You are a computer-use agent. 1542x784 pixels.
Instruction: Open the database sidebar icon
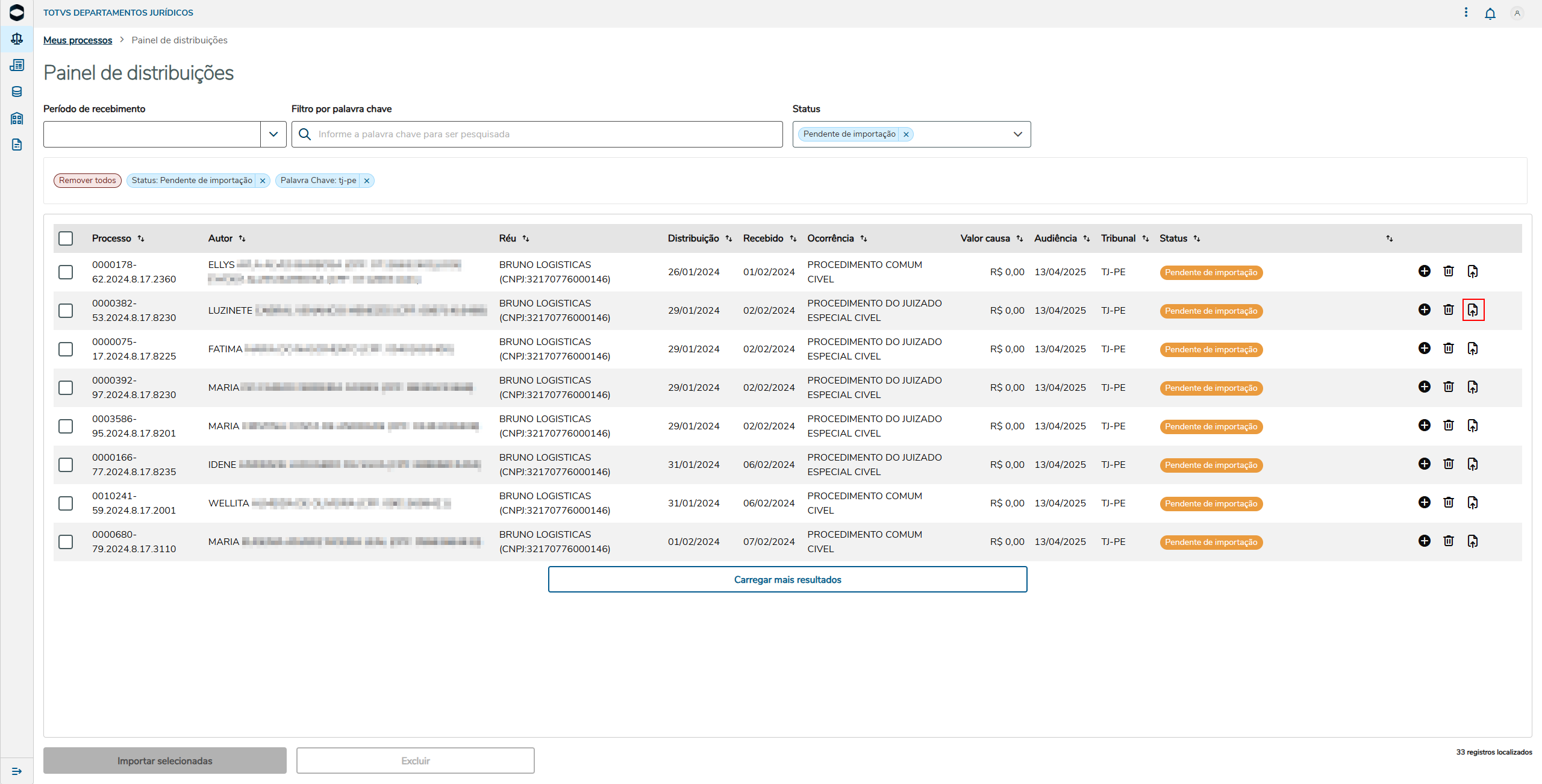[x=17, y=92]
